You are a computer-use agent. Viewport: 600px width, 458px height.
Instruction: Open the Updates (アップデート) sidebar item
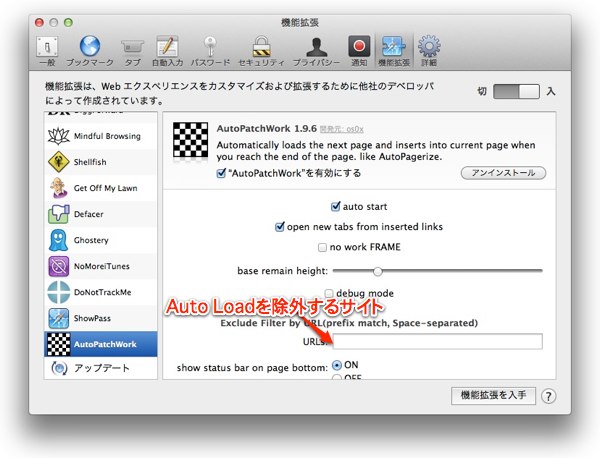pos(101,368)
